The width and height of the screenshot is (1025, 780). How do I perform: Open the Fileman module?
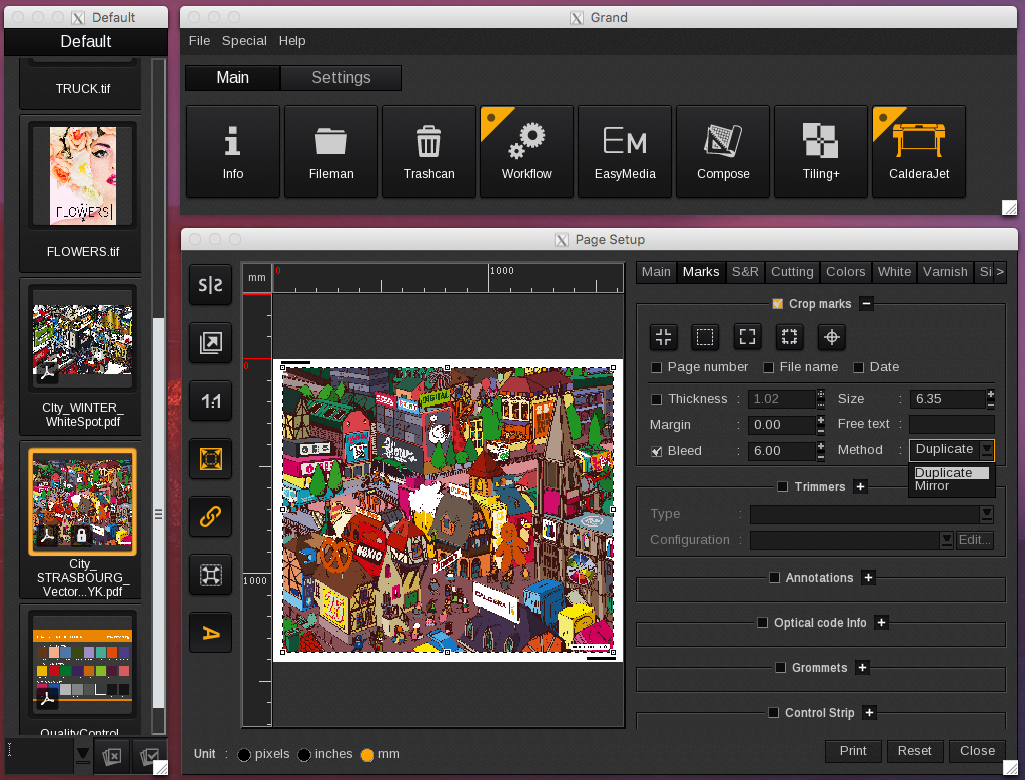331,152
